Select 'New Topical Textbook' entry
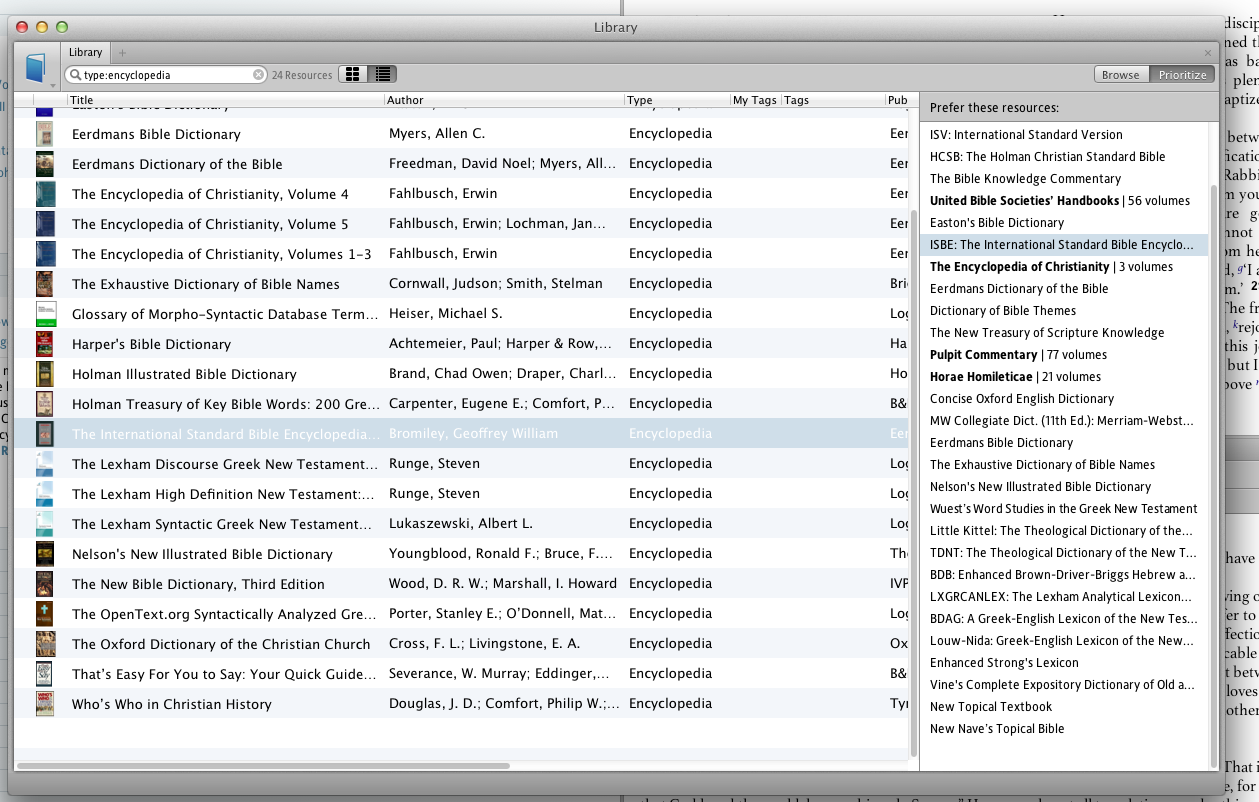This screenshot has width=1259, height=802. (991, 707)
